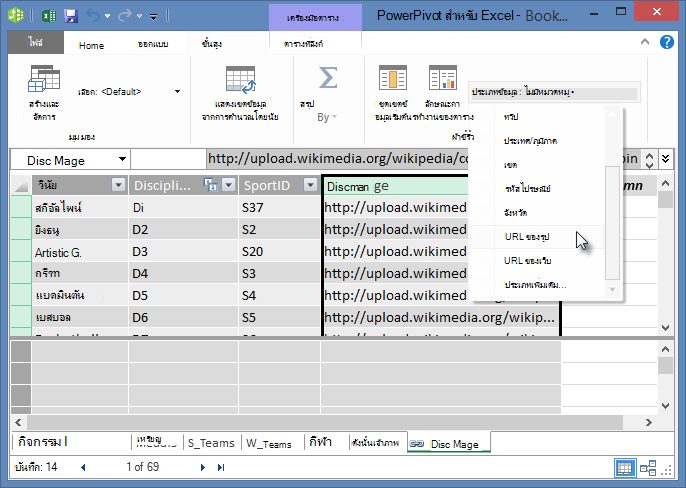The height and width of the screenshot is (488, 686).
Task: Open the Data Category dropdown in ribbon
Action: pyautogui.click(x=554, y=92)
